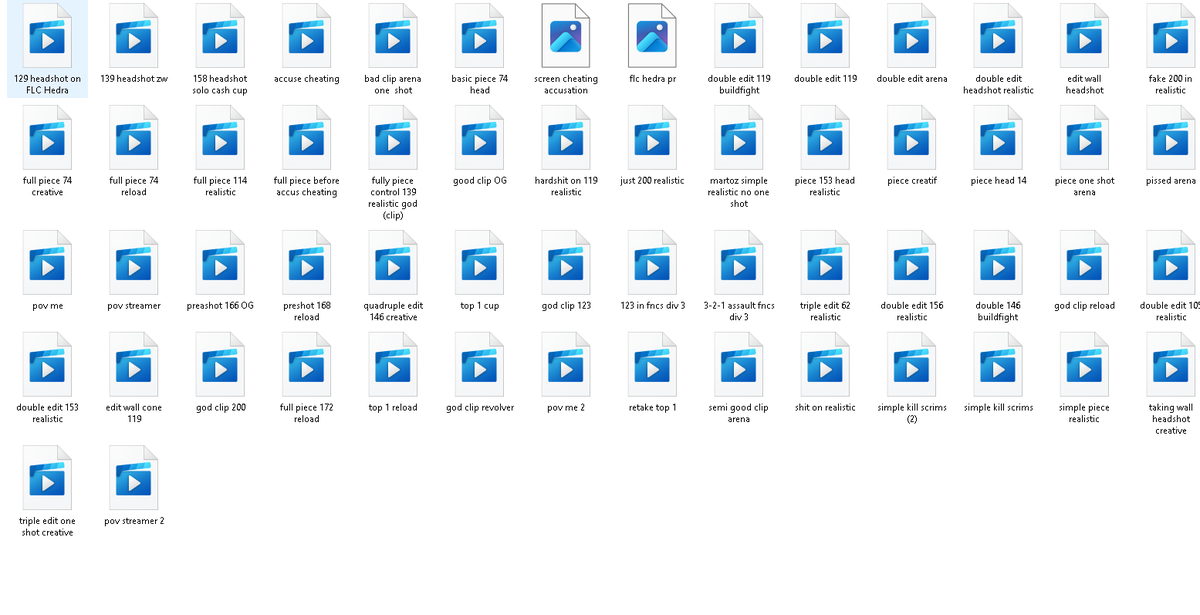Select 'edit wall cone 119' video file
This screenshot has height=615, width=1200.
tap(134, 365)
